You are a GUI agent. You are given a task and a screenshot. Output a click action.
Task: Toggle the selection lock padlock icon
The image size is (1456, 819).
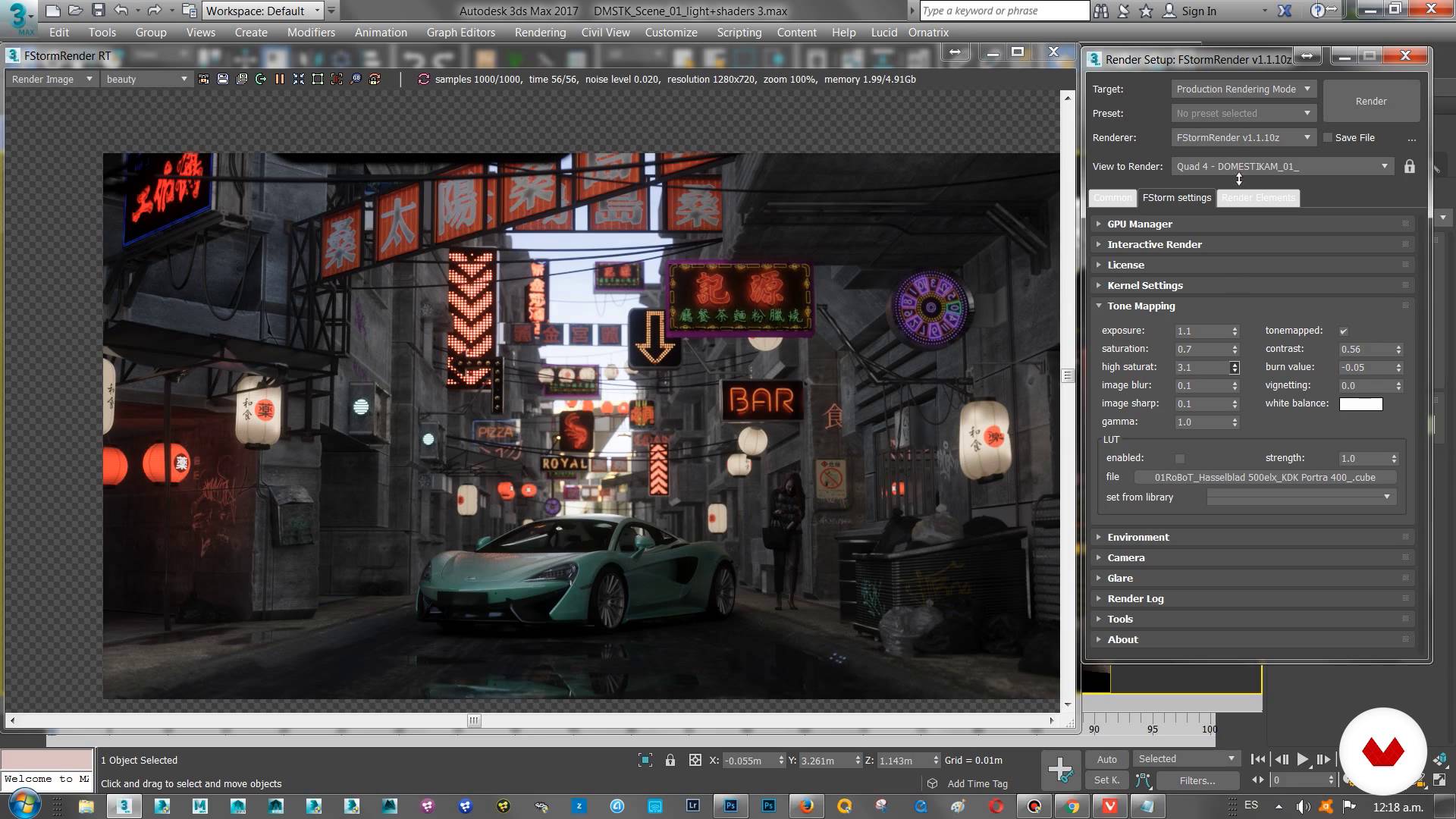pos(670,760)
